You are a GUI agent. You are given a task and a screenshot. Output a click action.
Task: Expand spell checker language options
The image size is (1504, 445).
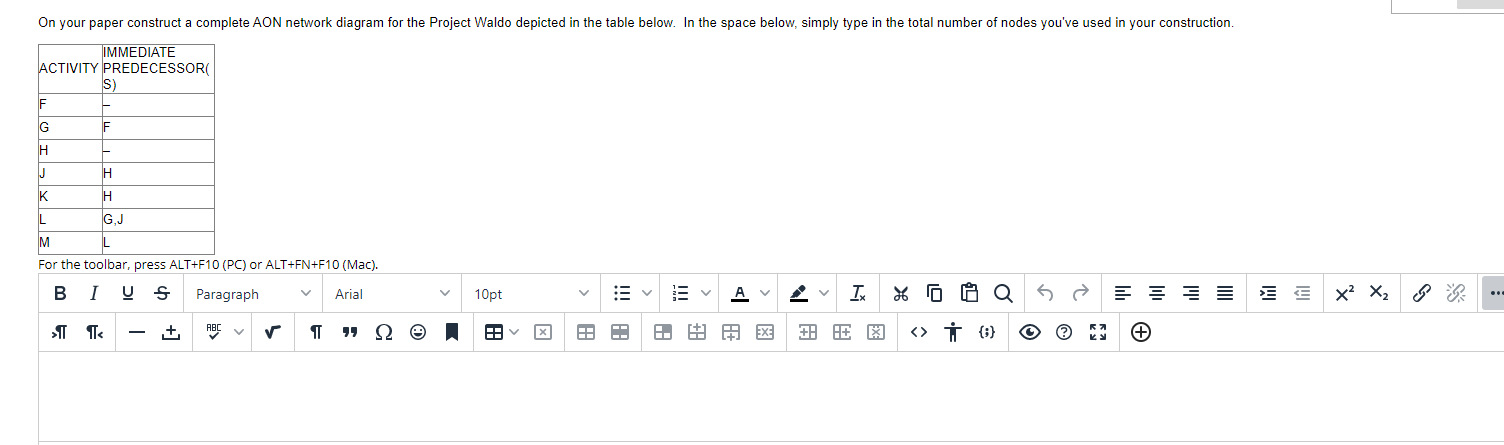coord(239,334)
